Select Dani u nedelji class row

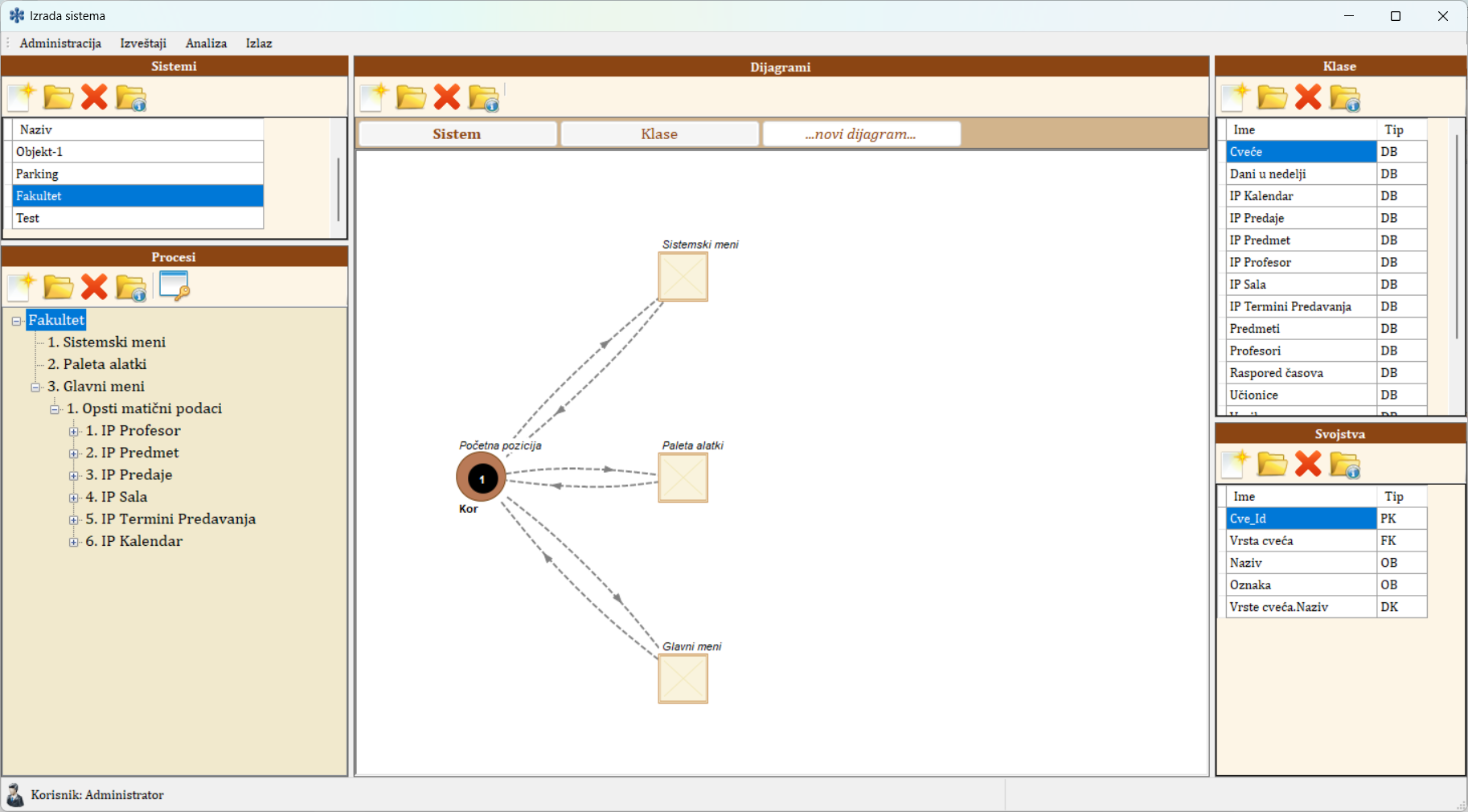click(1327, 174)
